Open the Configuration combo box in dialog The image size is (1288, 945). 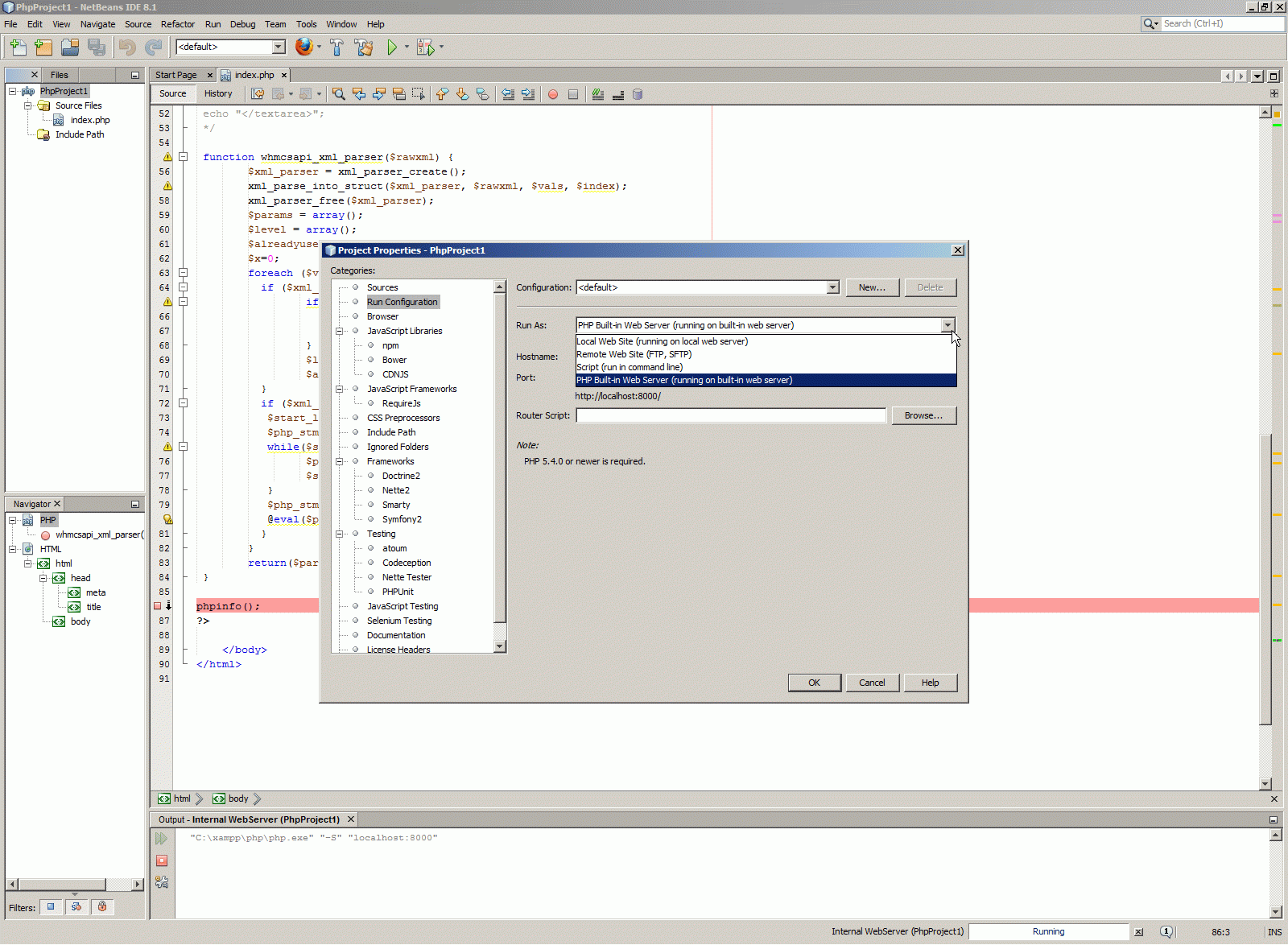tap(708, 287)
